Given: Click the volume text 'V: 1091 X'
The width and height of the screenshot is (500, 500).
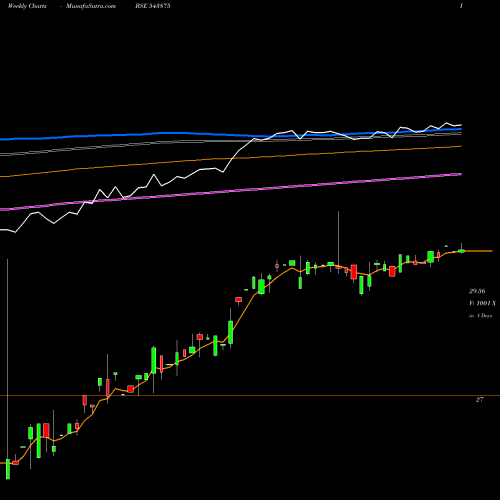Looking at the screenshot, I should [482, 303].
